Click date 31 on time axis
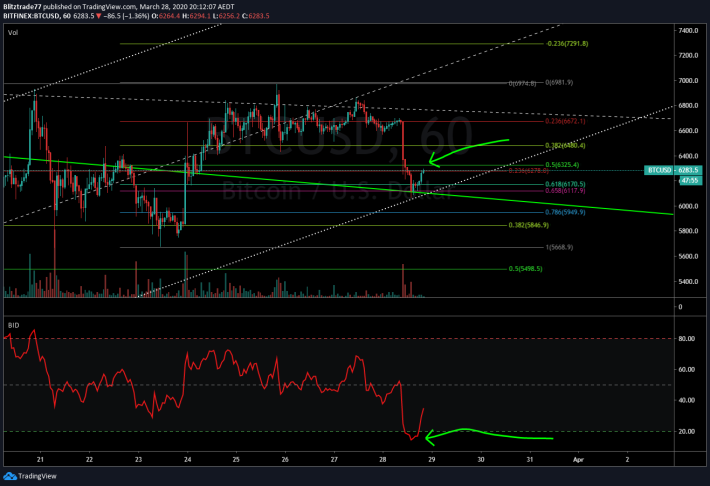This screenshot has width=710, height=486. click(529, 459)
